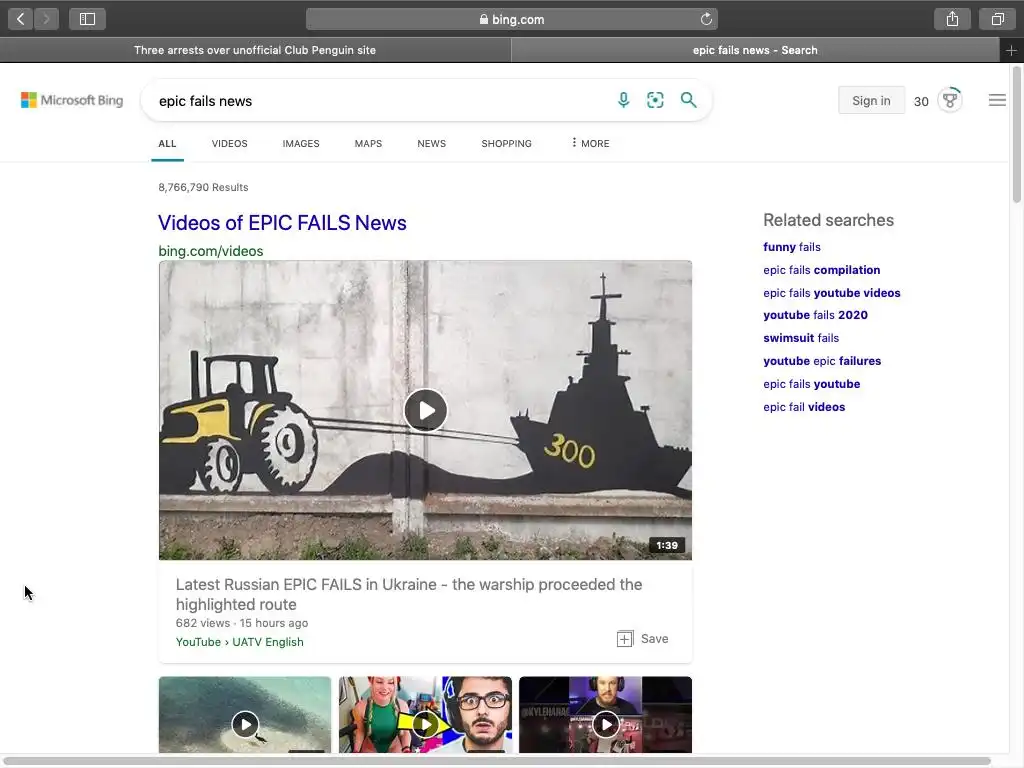
Task: Select the epic fails news Search tab
Action: (755, 50)
